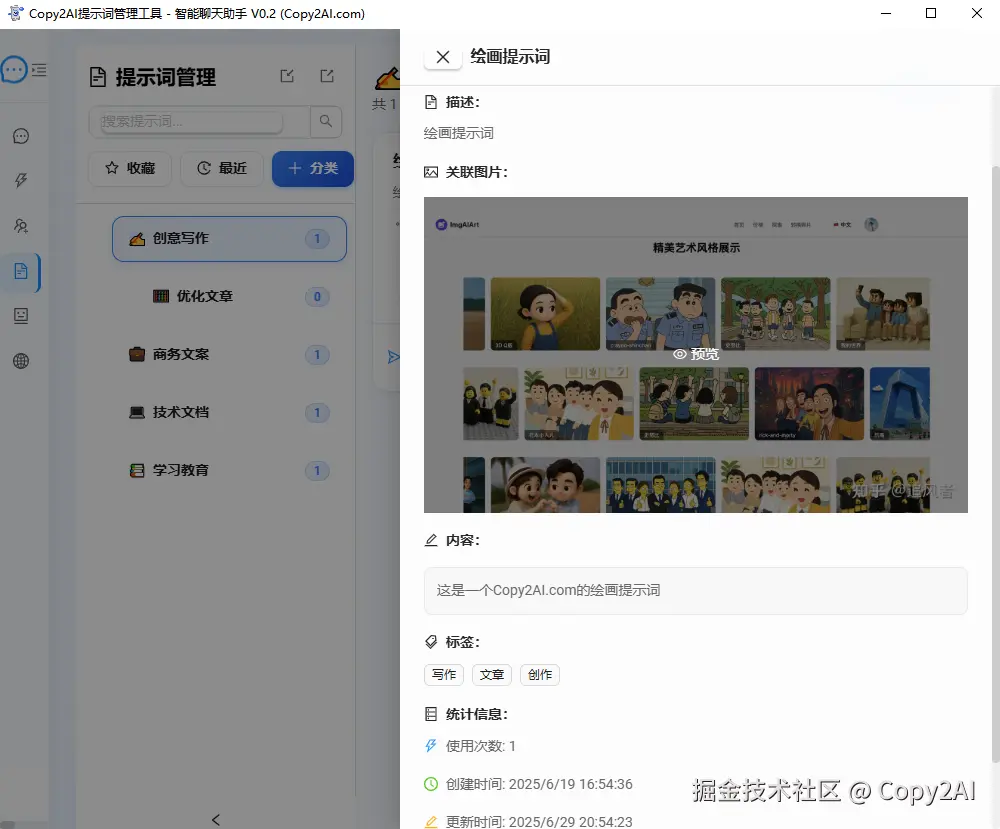Click the 内容 edit pencil icon
Viewport: 1000px width, 829px height.
click(431, 540)
